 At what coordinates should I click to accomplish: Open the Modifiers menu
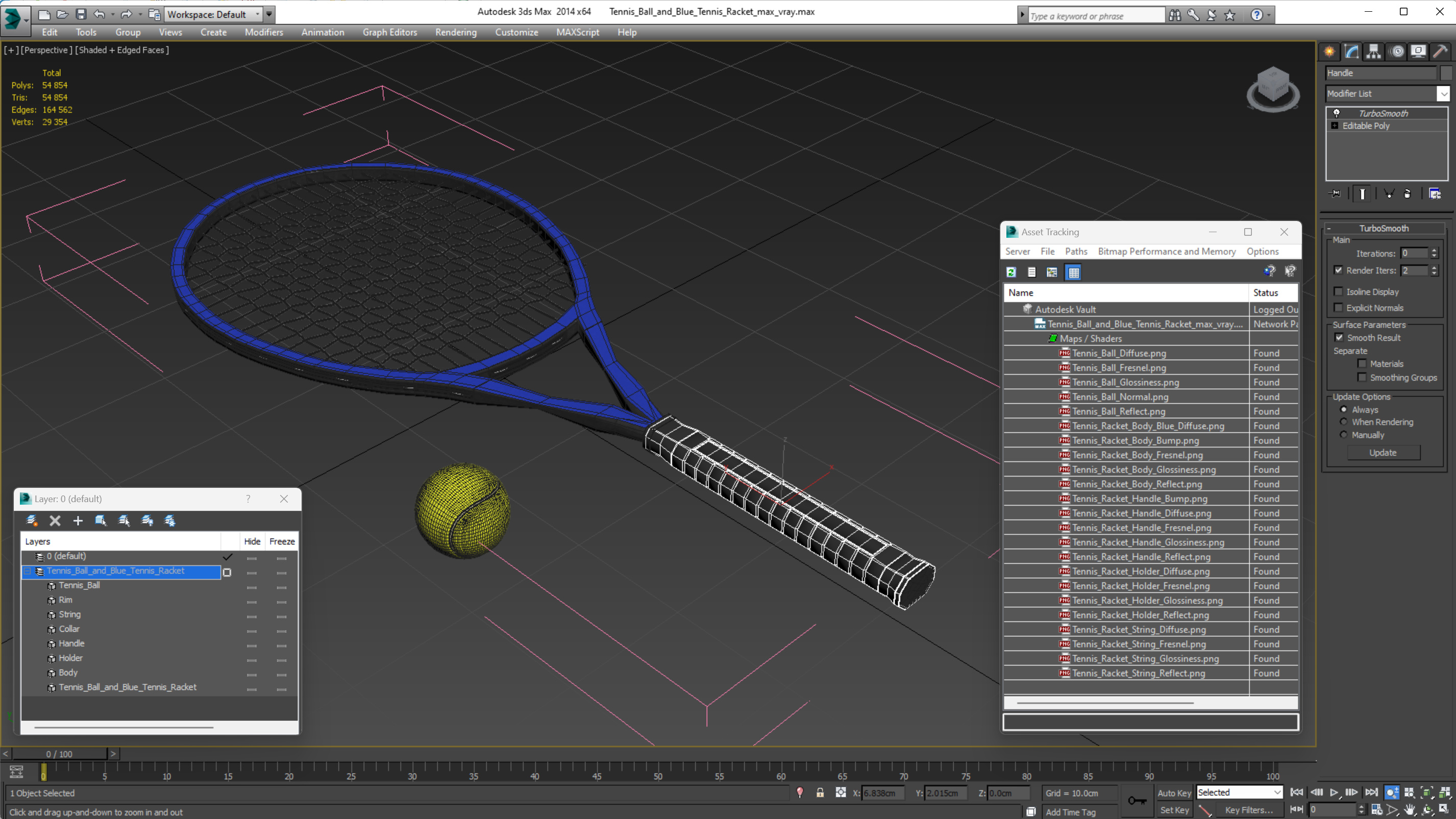pos(263,32)
